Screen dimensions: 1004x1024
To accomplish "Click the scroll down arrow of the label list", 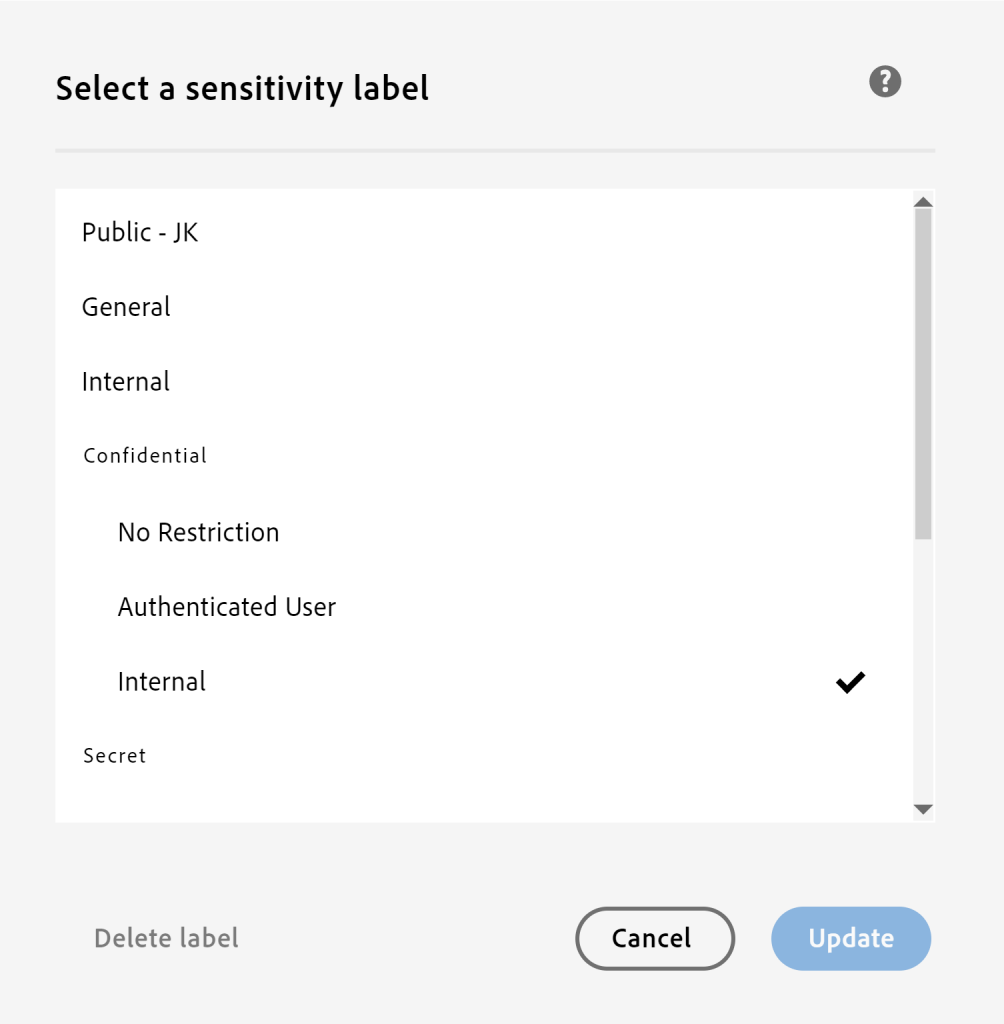I will pos(923,809).
